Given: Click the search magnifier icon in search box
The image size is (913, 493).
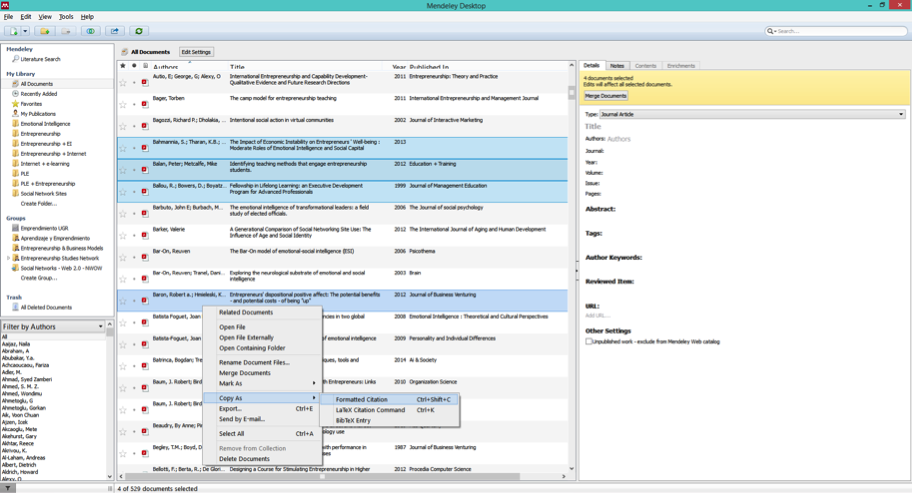Looking at the screenshot, I should 771,31.
